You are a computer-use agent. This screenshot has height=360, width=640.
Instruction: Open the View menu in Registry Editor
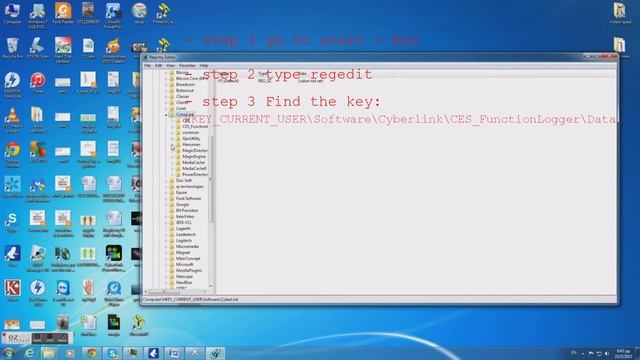(170, 65)
